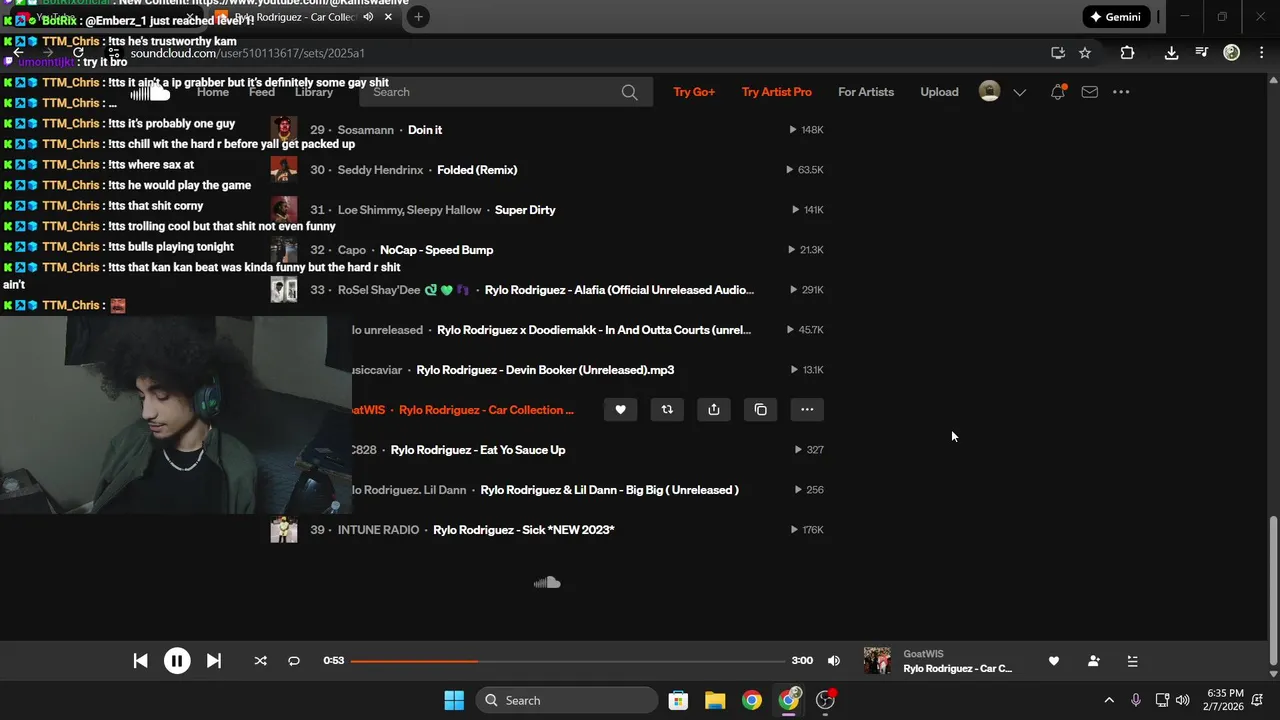Open Gemini in Chrome
The image size is (1280, 720).
point(1117,17)
